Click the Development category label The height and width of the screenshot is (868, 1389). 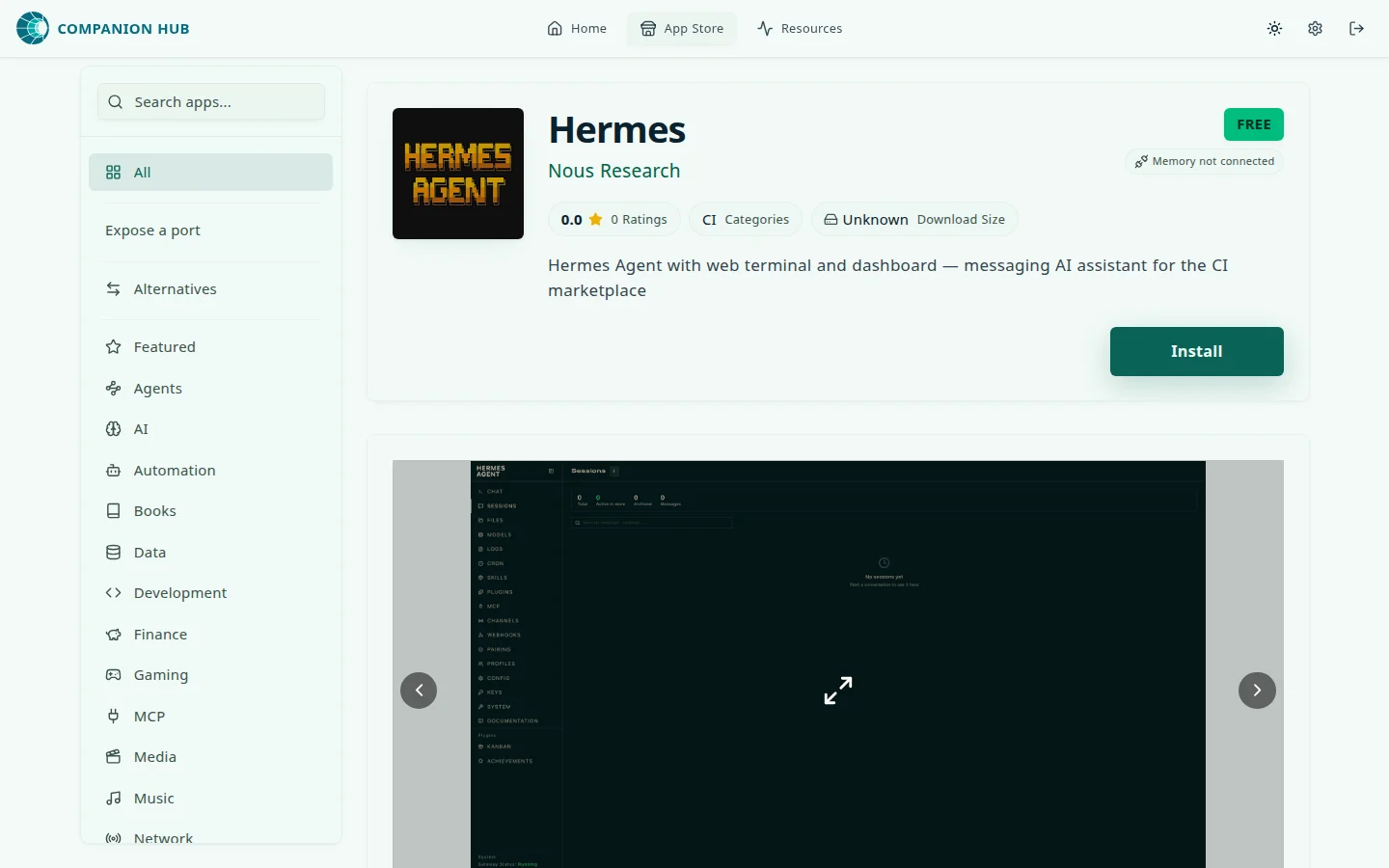point(180,593)
